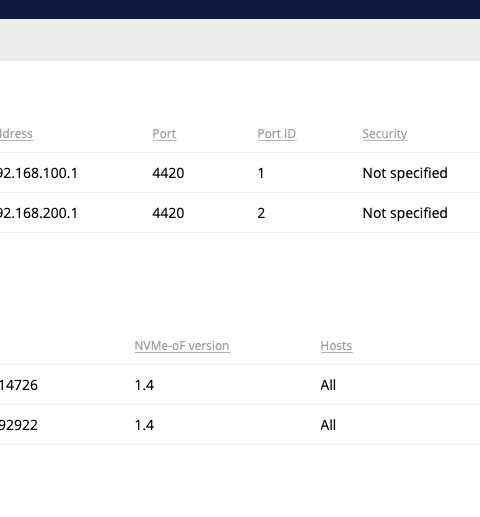480x517 pixels.
Task: Click version 1.4 in the 92922 row
Action: tap(144, 425)
